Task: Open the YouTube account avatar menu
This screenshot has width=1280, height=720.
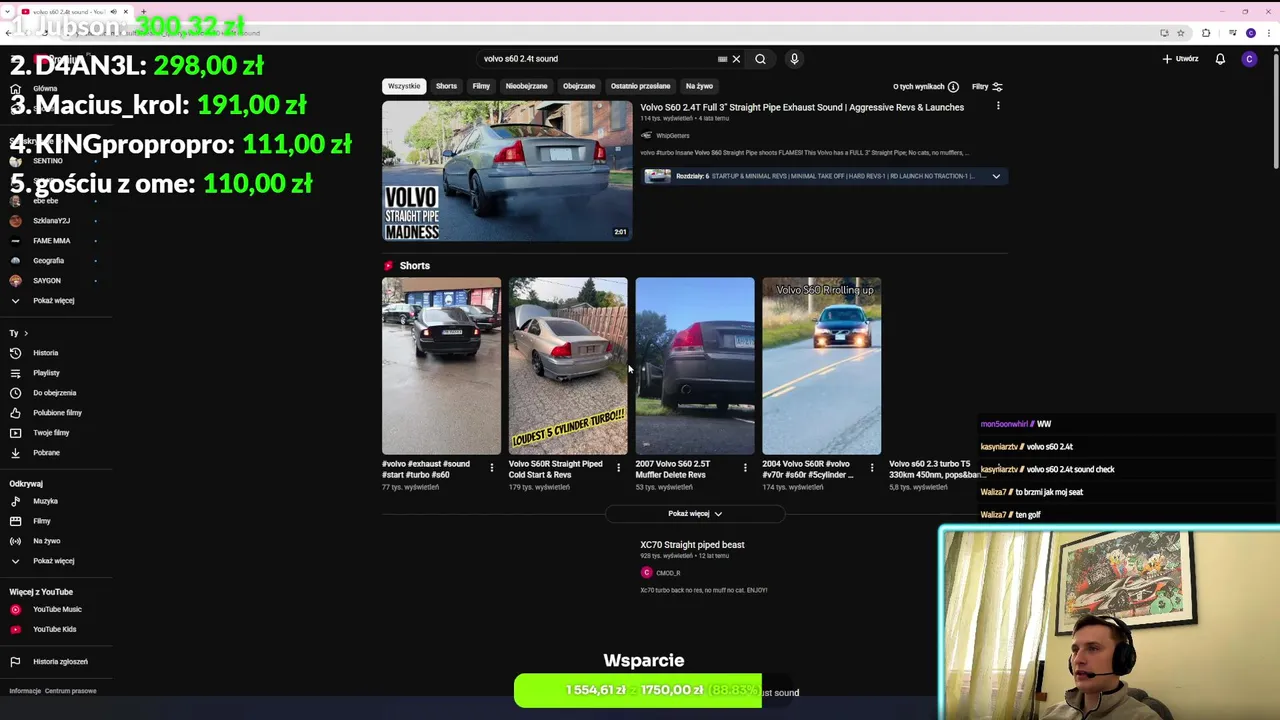Action: click(1249, 59)
